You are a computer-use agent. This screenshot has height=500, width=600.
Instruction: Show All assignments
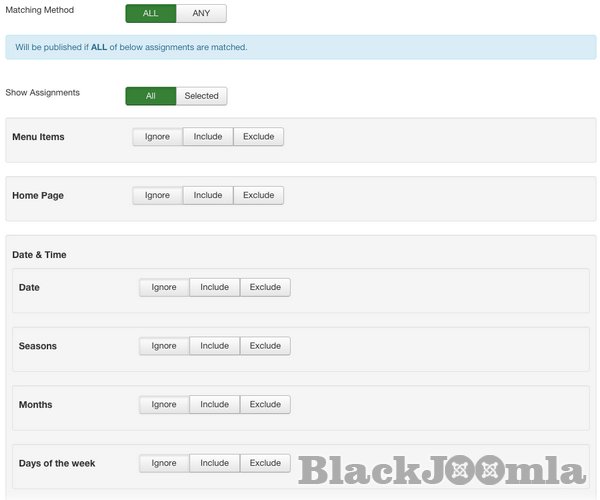(151, 96)
